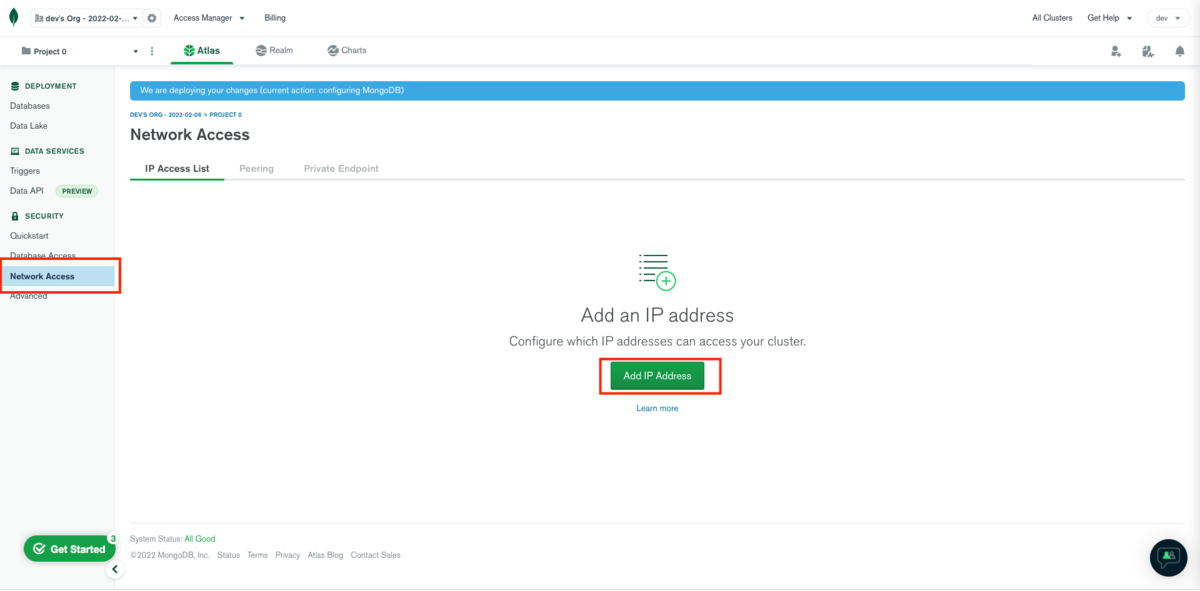This screenshot has height=591, width=1200.
Task: Open the Terms footer link
Action: click(x=258, y=555)
